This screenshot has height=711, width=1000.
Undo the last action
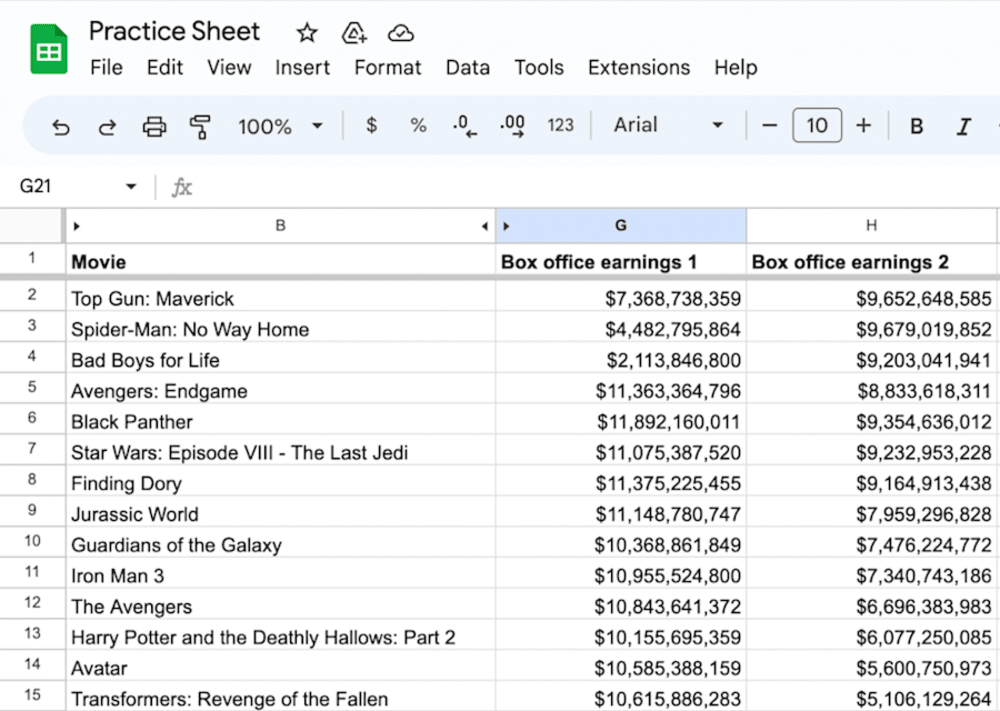[x=61, y=127]
